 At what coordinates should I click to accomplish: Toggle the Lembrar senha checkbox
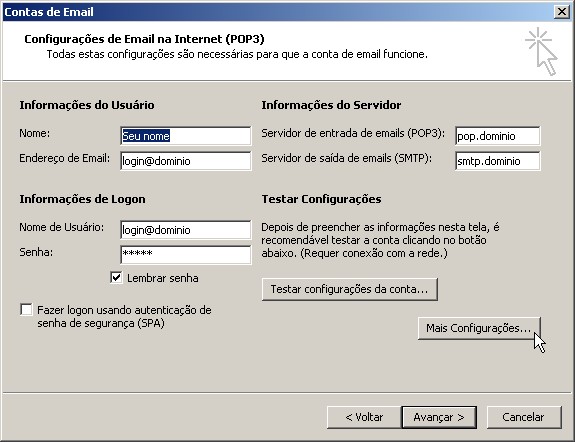pyautogui.click(x=116, y=278)
